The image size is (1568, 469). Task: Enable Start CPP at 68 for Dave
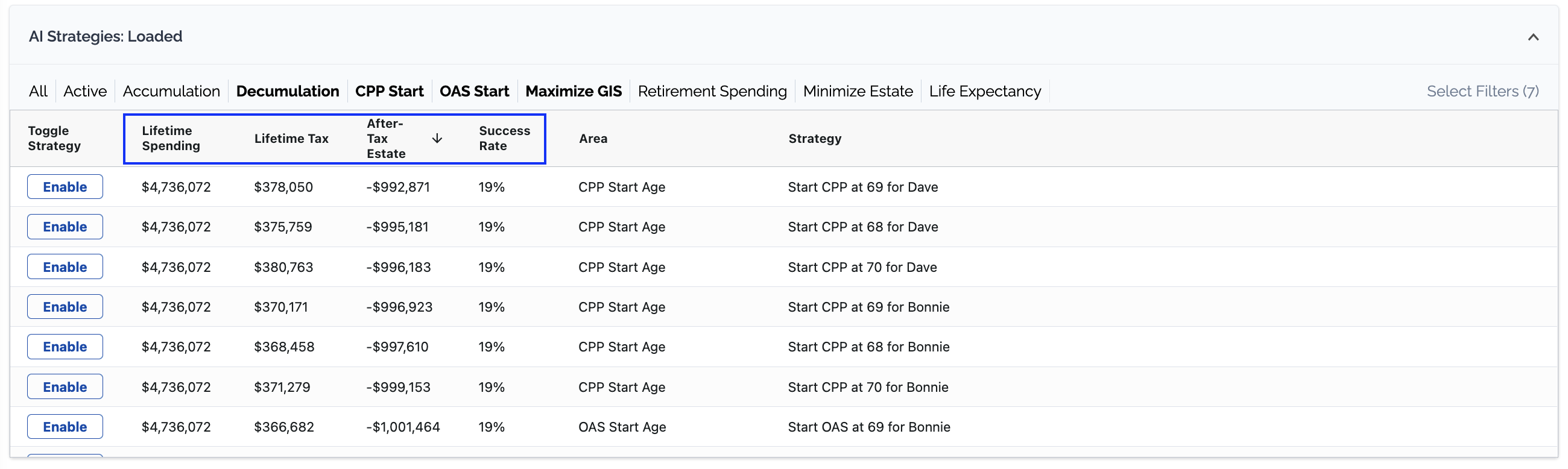point(65,227)
